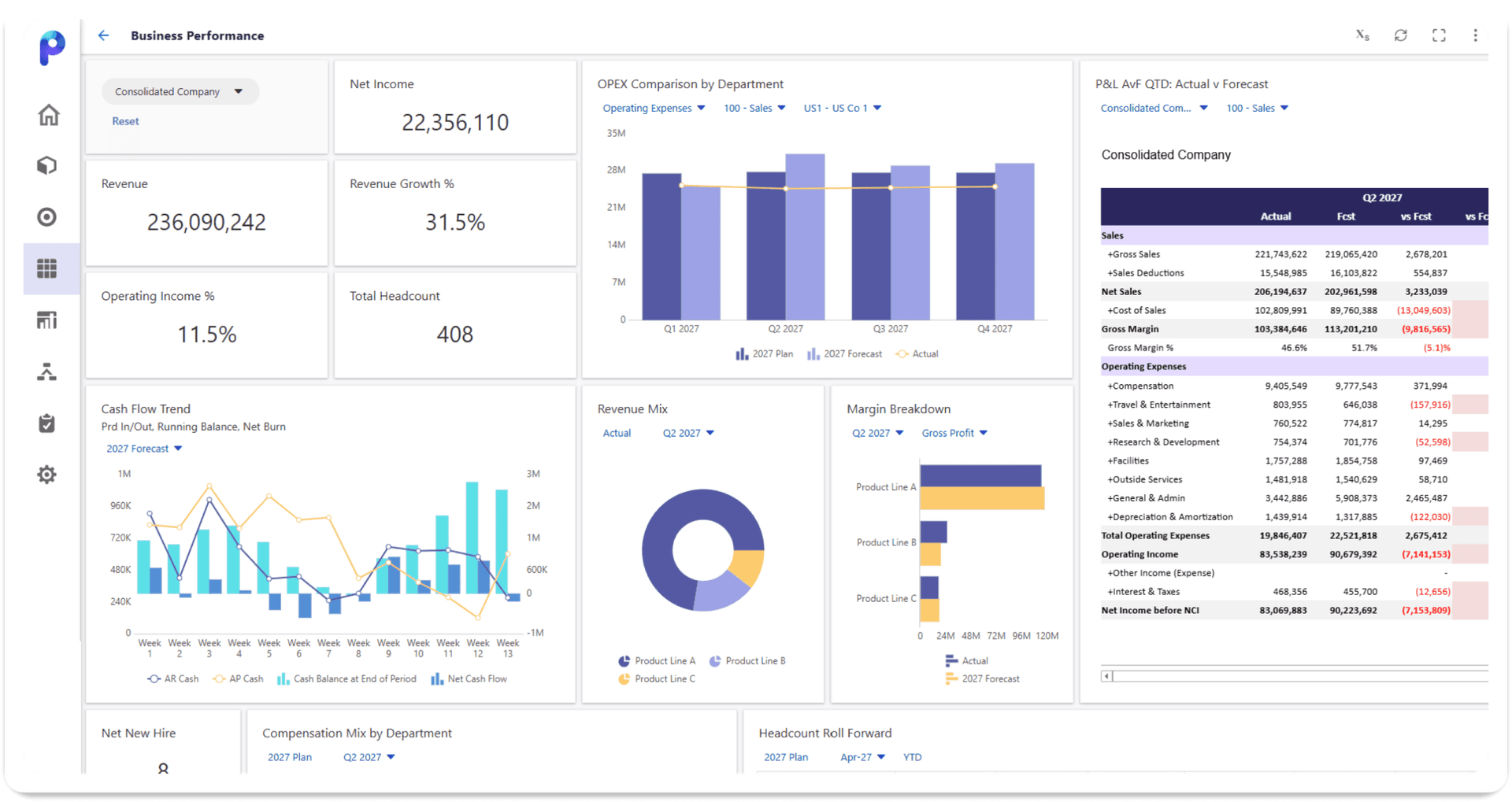Toggle AP Cash series in cash flow legend

(238, 678)
